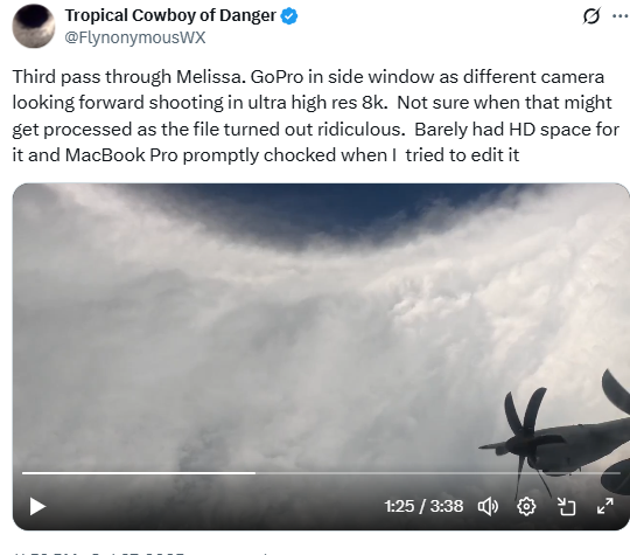Click the Grok slashed-circle icon
Image resolution: width=630 pixels, height=555 pixels.
click(x=591, y=16)
